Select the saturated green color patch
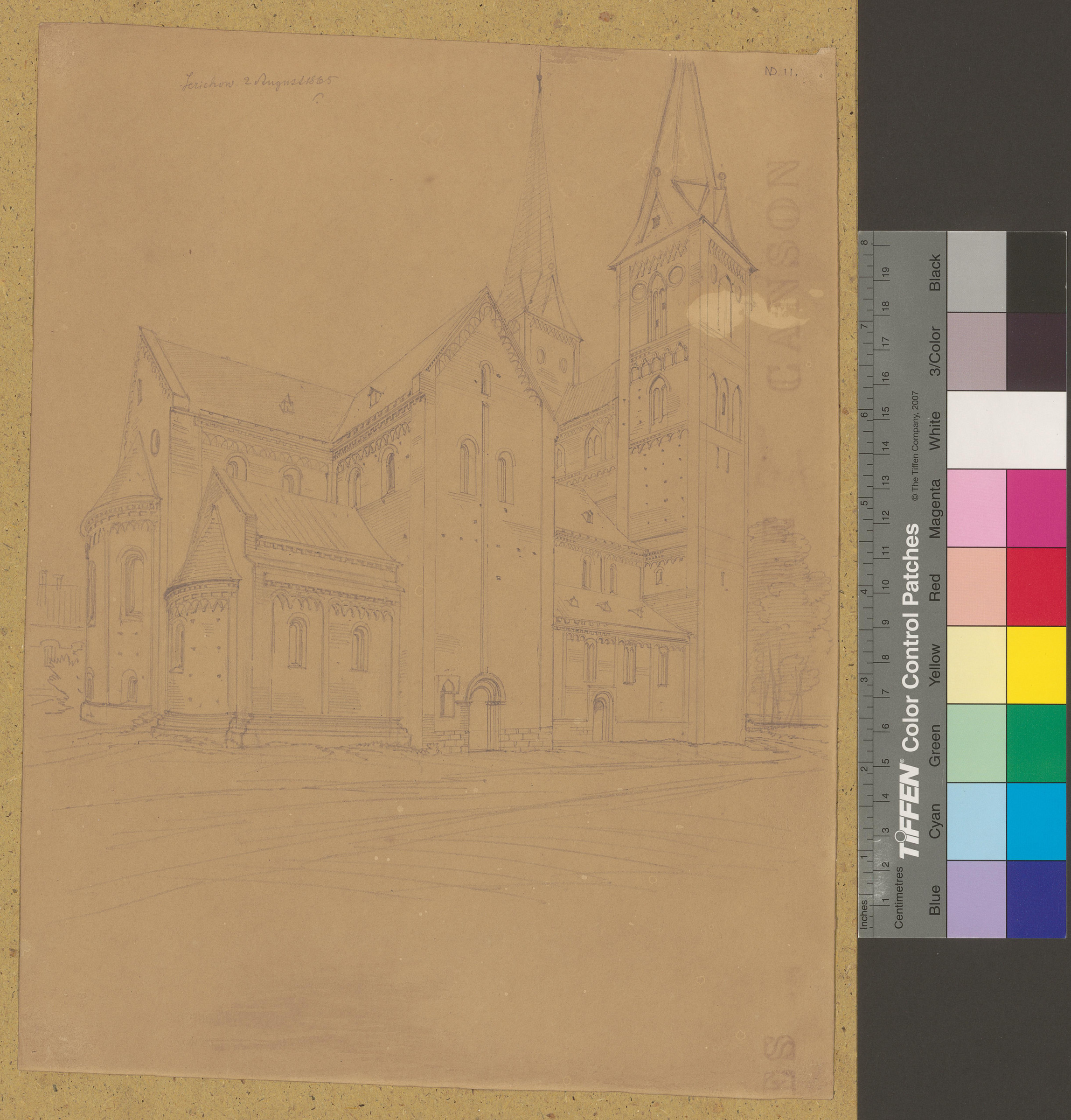 (1036, 743)
